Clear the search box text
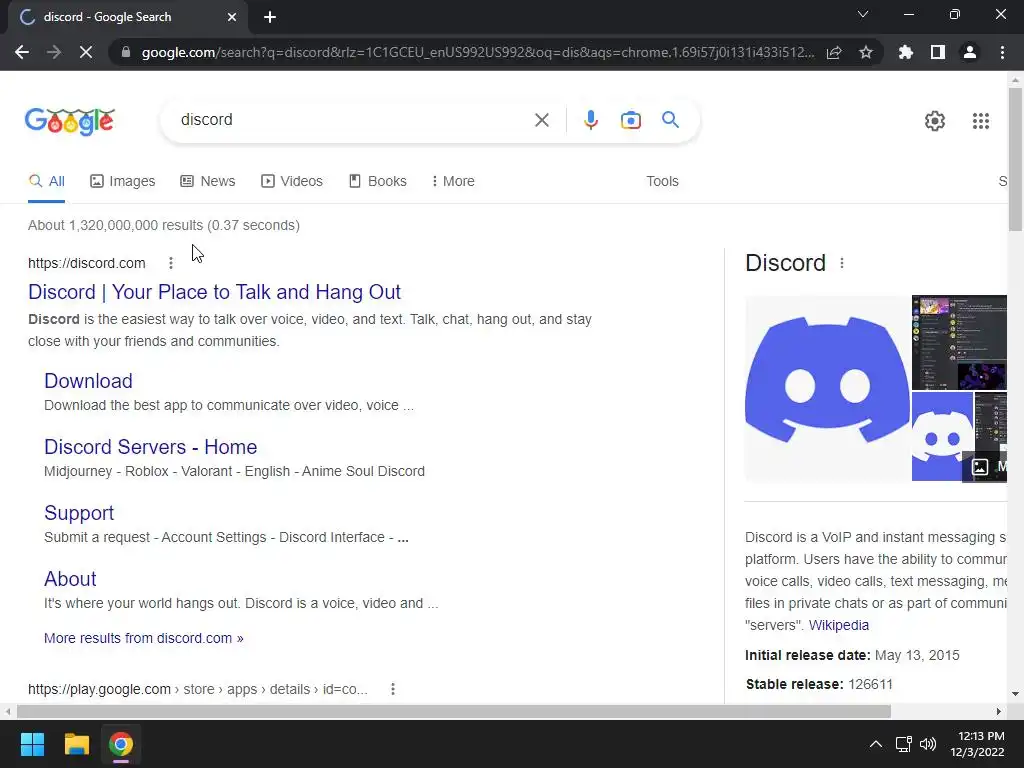This screenshot has width=1024, height=768. point(541,120)
